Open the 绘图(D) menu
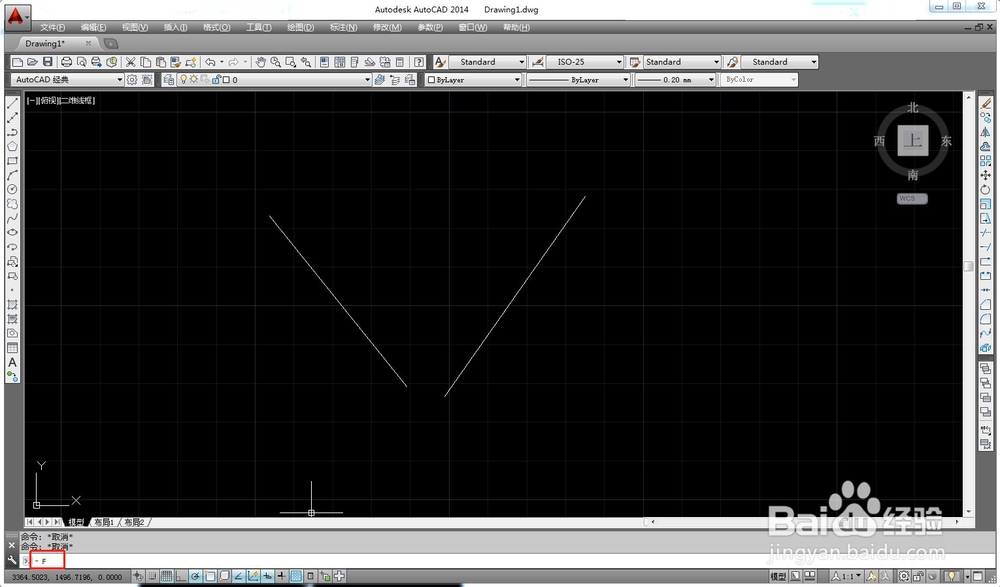 click(300, 27)
